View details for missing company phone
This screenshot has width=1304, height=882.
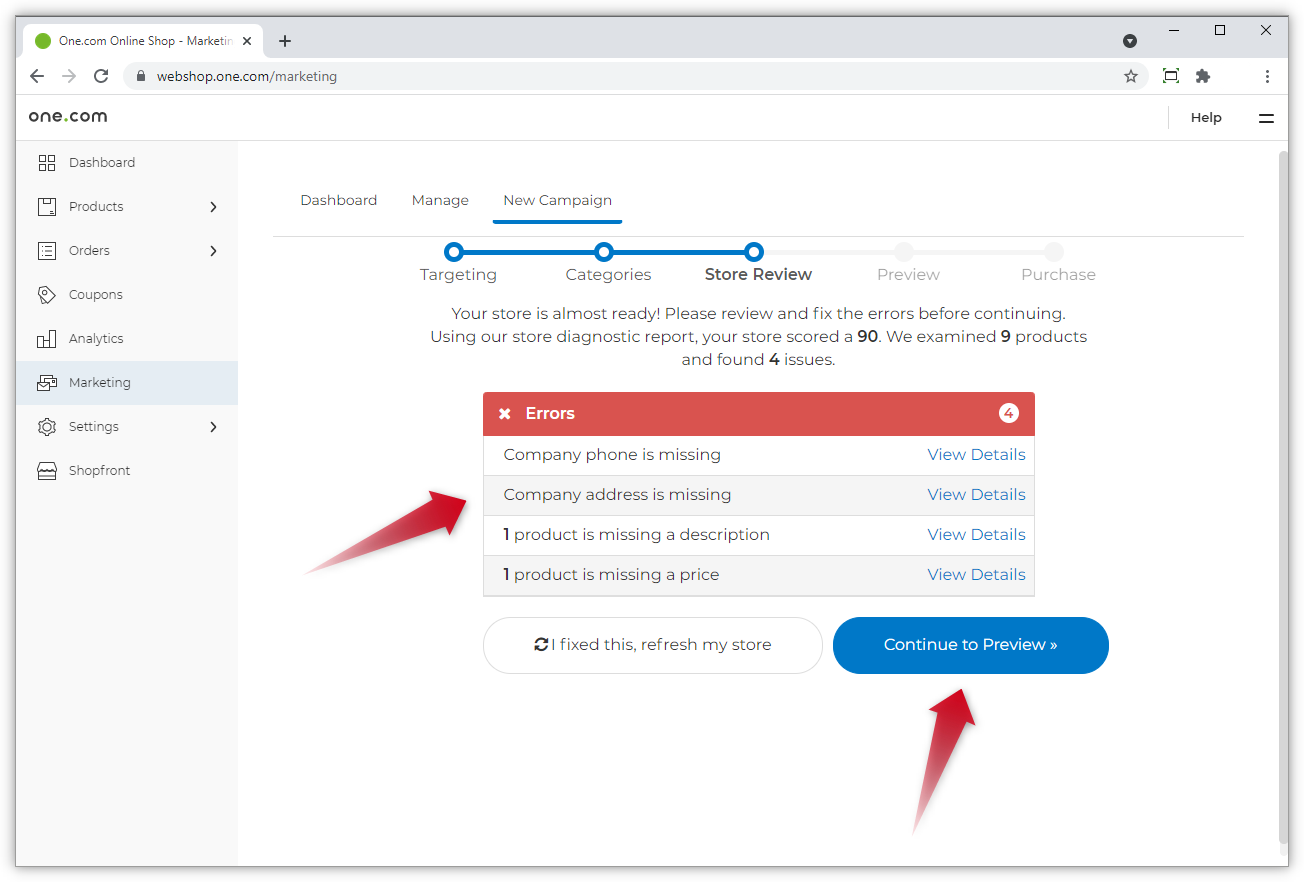point(976,455)
